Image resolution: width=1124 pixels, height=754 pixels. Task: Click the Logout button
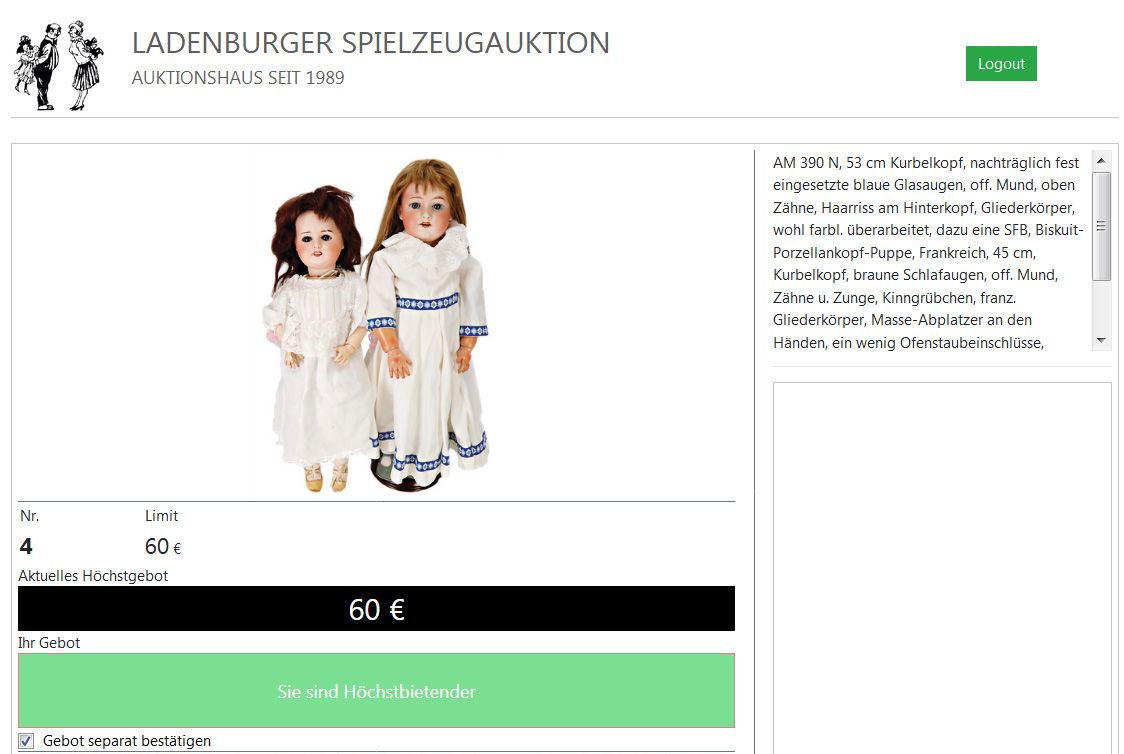pos(1001,64)
